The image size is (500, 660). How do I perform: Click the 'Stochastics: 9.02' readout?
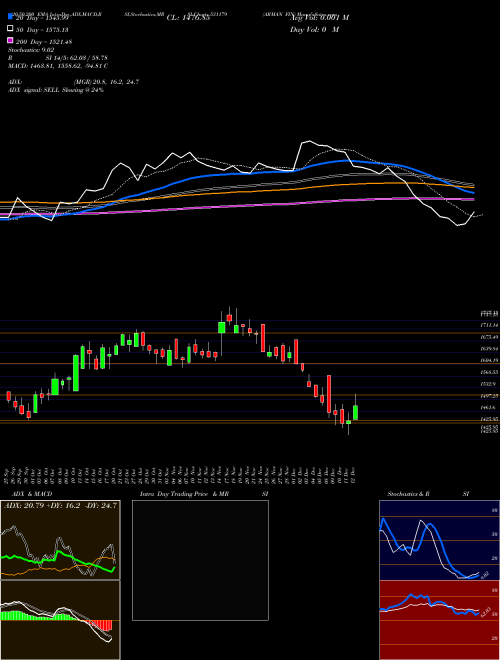pos(31,50)
